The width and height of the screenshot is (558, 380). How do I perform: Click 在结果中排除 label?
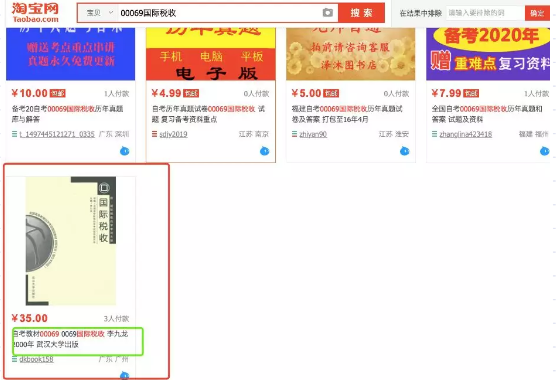click(420, 13)
